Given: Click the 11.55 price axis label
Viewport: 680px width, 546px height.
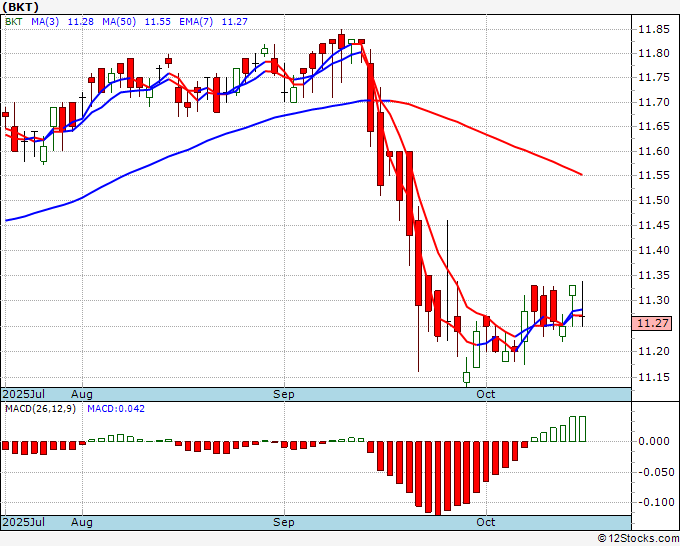Looking at the screenshot, I should 654,175.
